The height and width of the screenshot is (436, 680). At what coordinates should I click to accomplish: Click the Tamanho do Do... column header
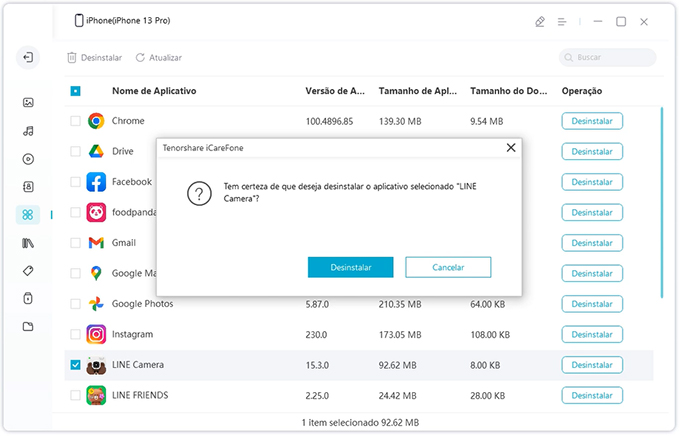509,91
